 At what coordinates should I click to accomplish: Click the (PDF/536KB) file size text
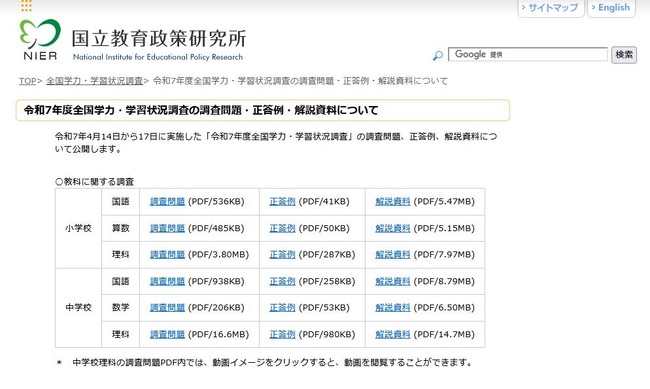pos(216,202)
